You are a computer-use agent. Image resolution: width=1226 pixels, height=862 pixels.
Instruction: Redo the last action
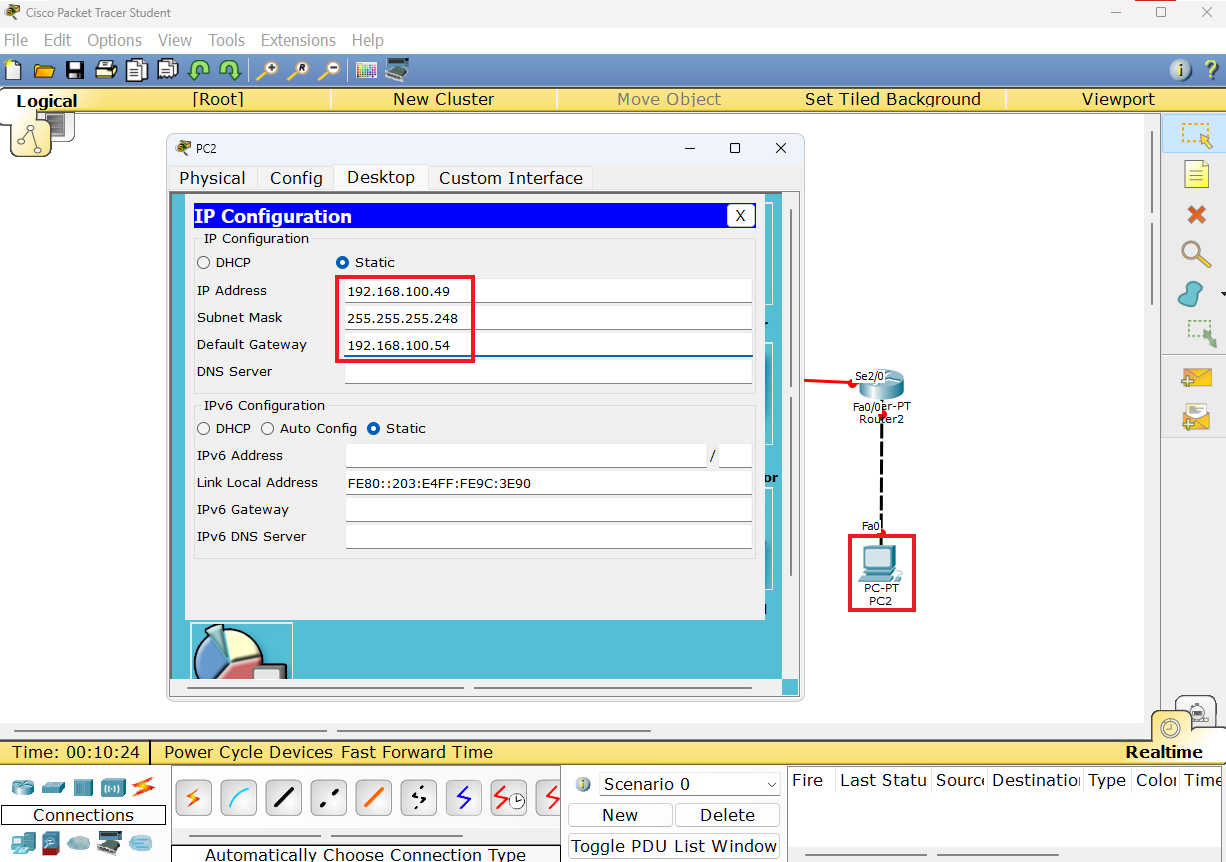pos(230,70)
